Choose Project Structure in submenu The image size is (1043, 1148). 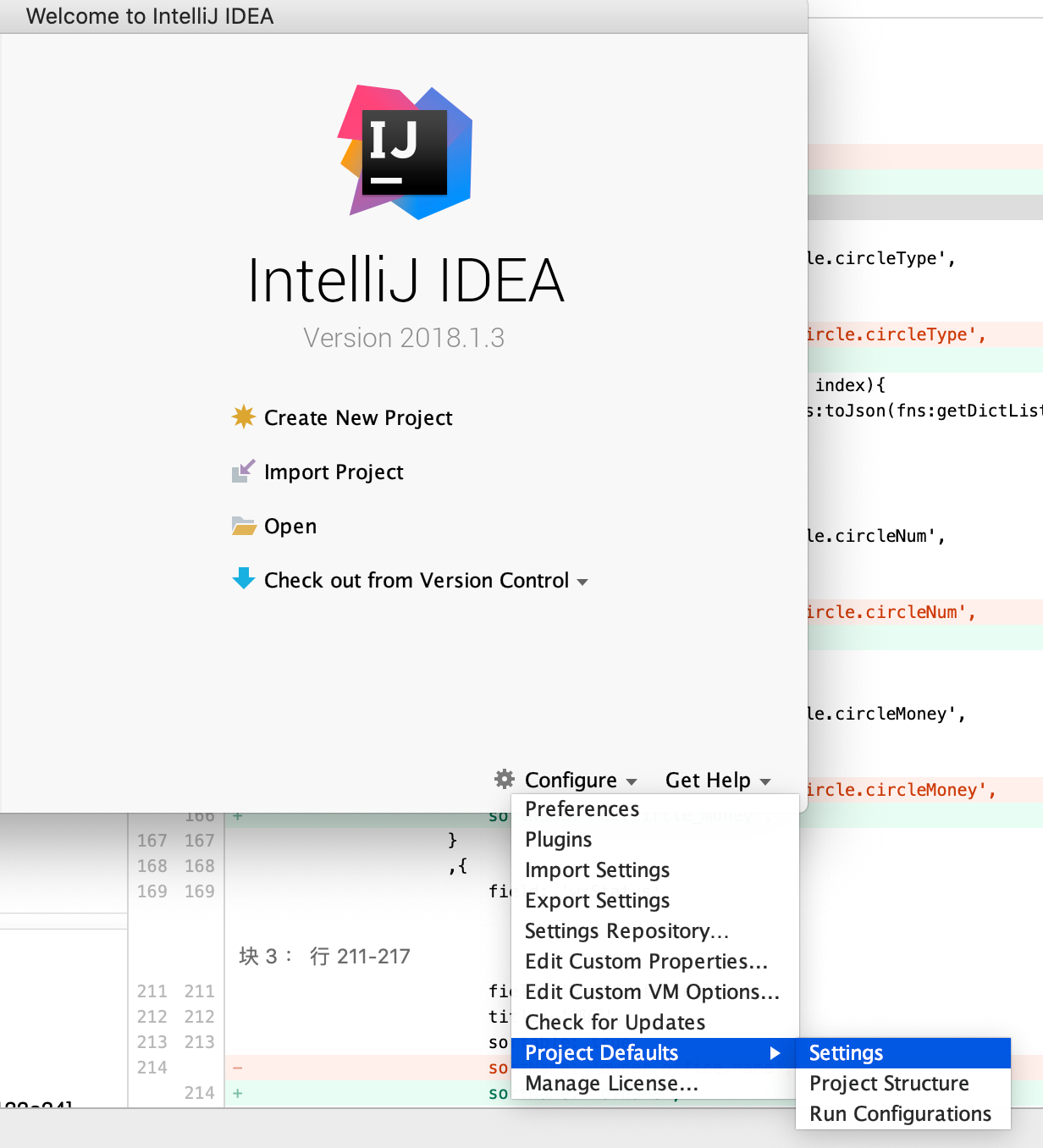coord(903,1084)
